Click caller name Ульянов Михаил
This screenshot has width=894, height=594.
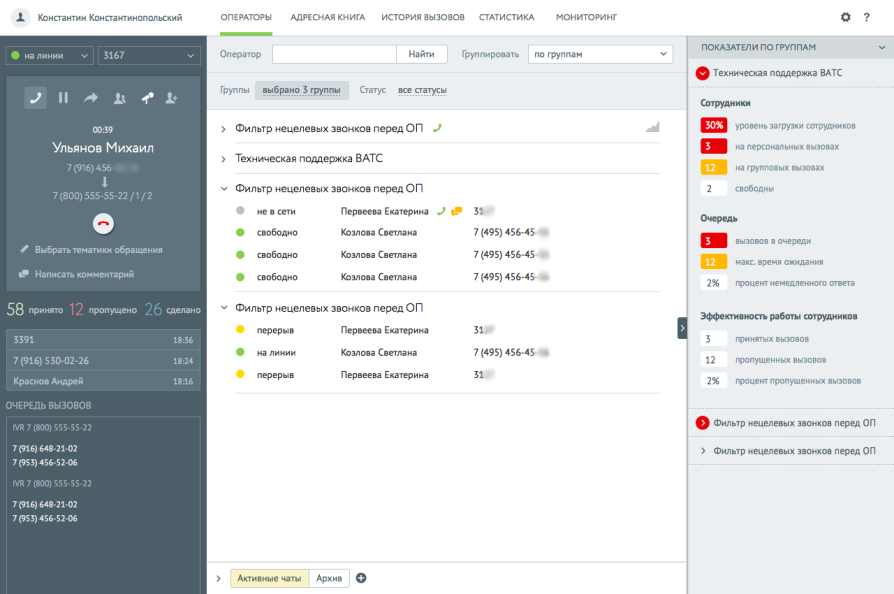[103, 148]
